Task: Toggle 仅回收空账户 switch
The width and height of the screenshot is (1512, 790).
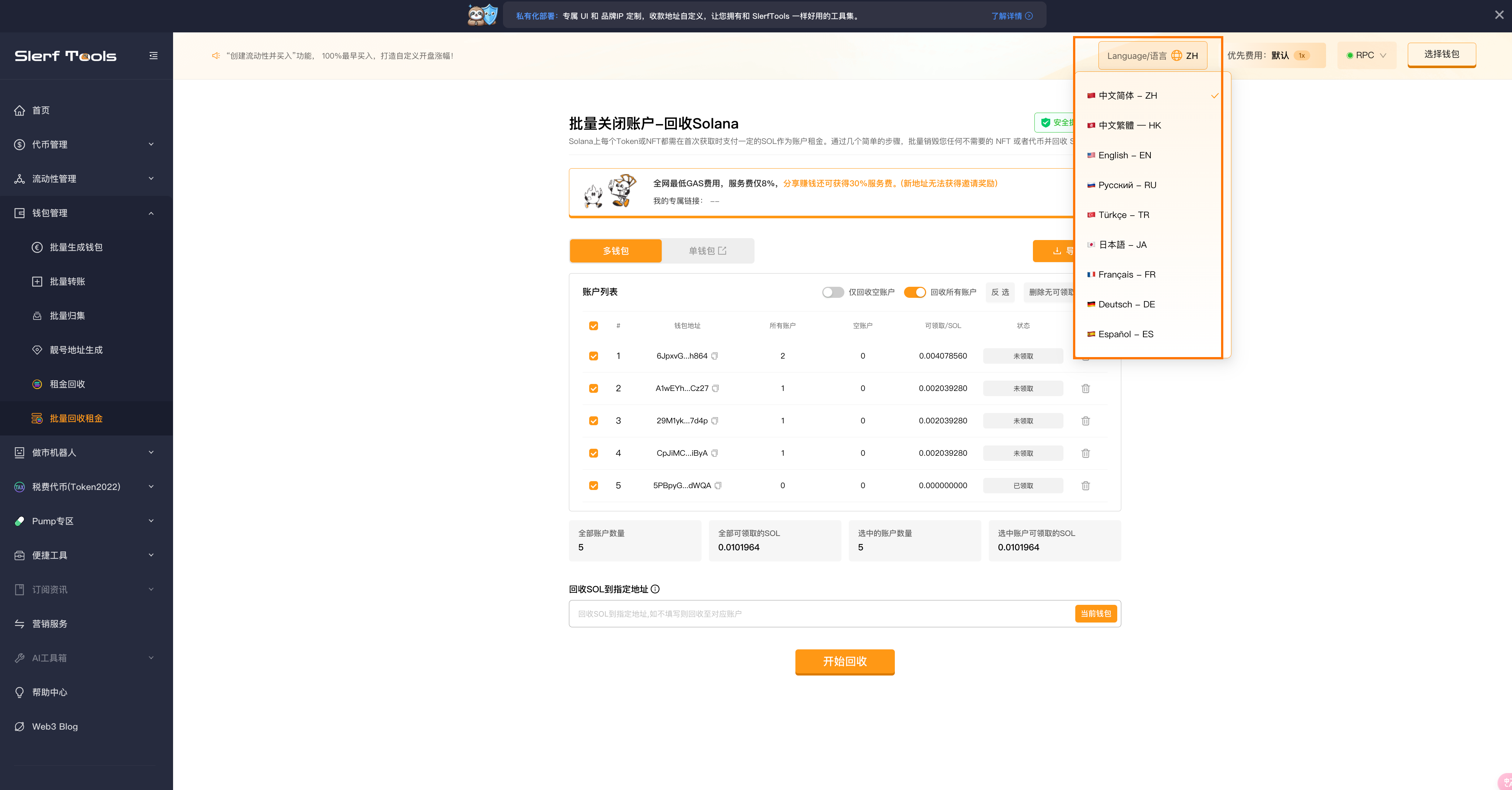Action: tap(832, 292)
